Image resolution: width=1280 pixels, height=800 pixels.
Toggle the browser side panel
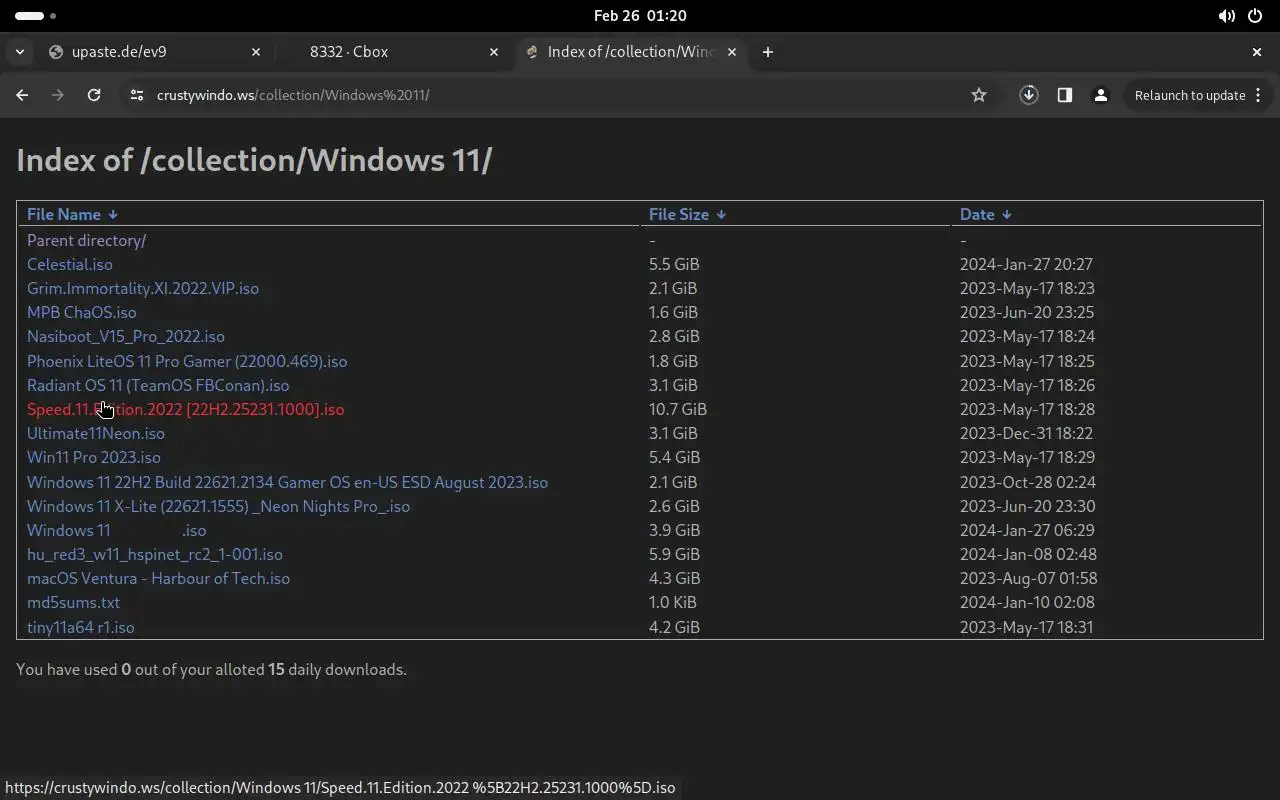point(1064,95)
